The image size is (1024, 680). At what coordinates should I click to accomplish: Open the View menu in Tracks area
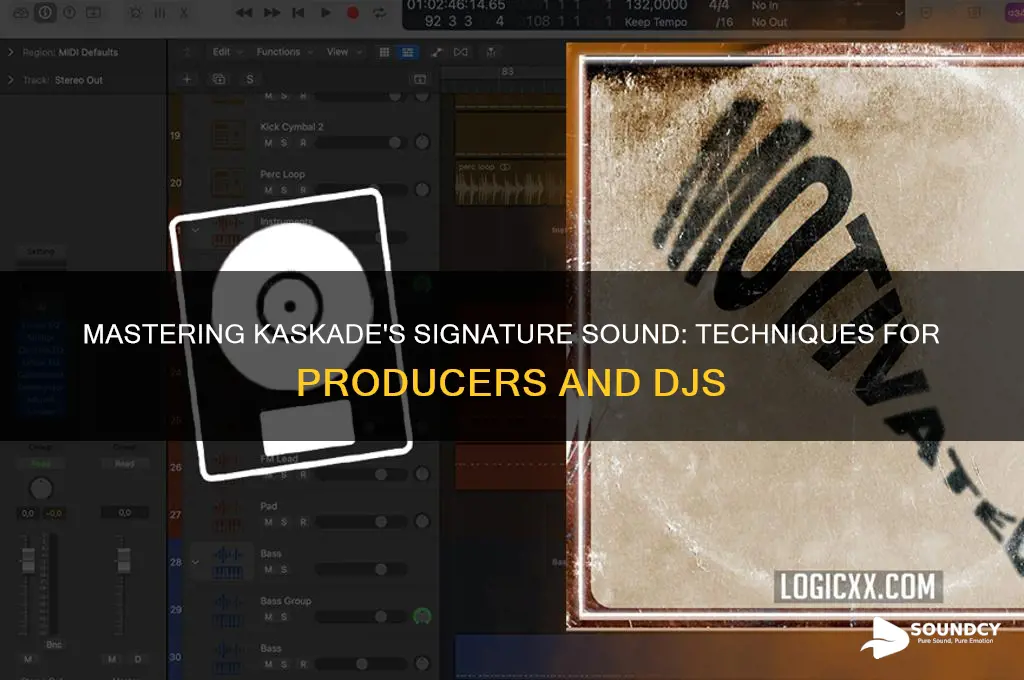pyautogui.click(x=344, y=52)
